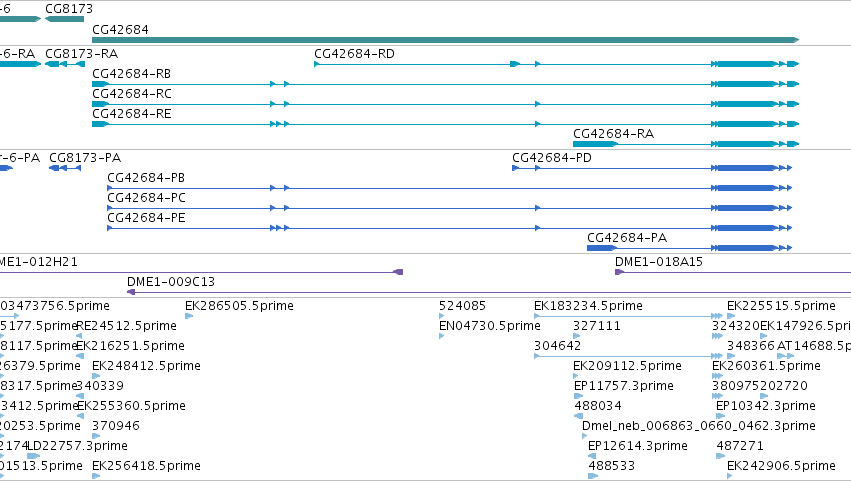The width and height of the screenshot is (851, 481).
Task: Click the EK286505.5prime EST label
Action: 239,306
